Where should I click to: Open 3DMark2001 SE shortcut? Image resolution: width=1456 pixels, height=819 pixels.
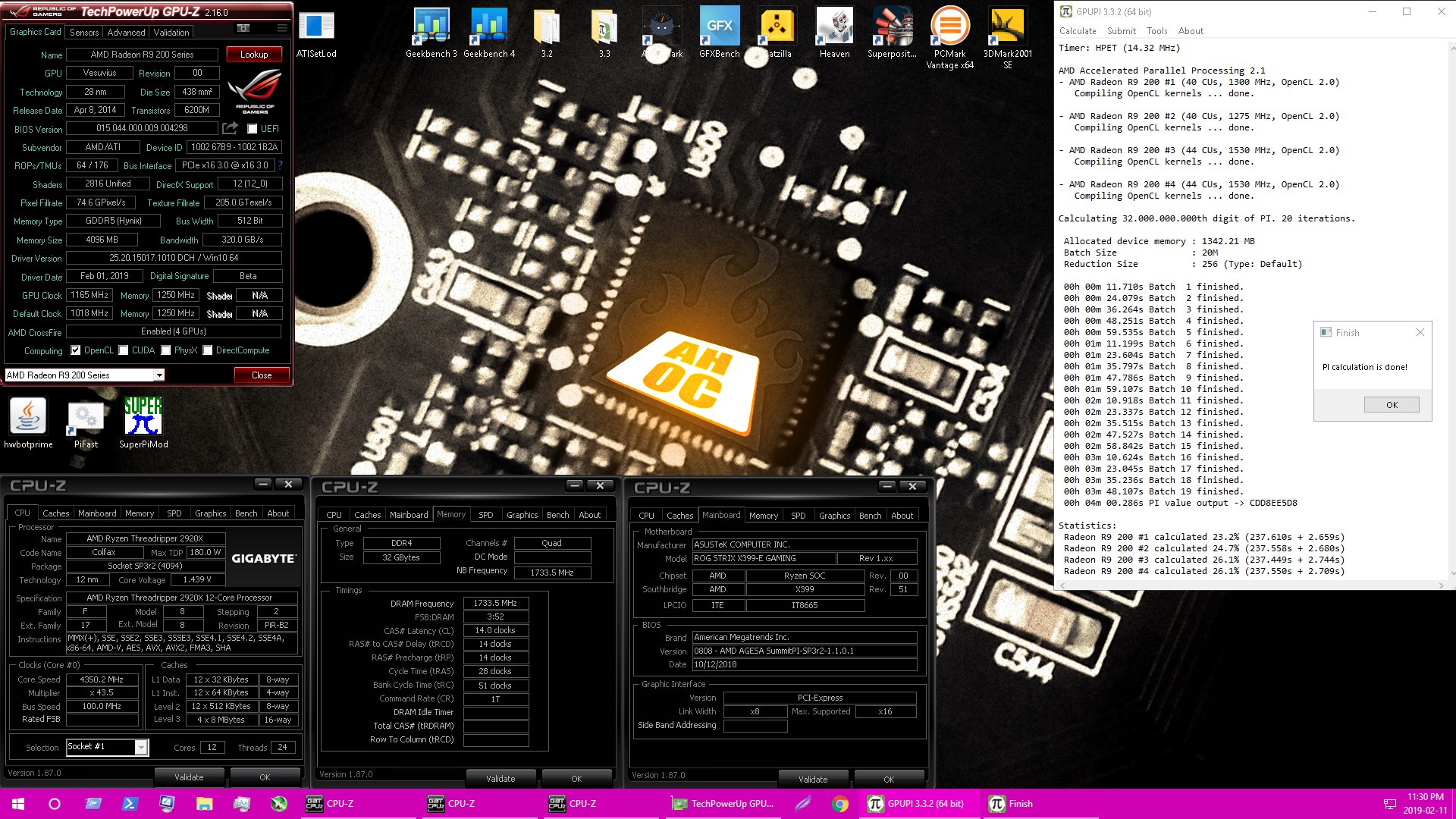coord(1007,39)
